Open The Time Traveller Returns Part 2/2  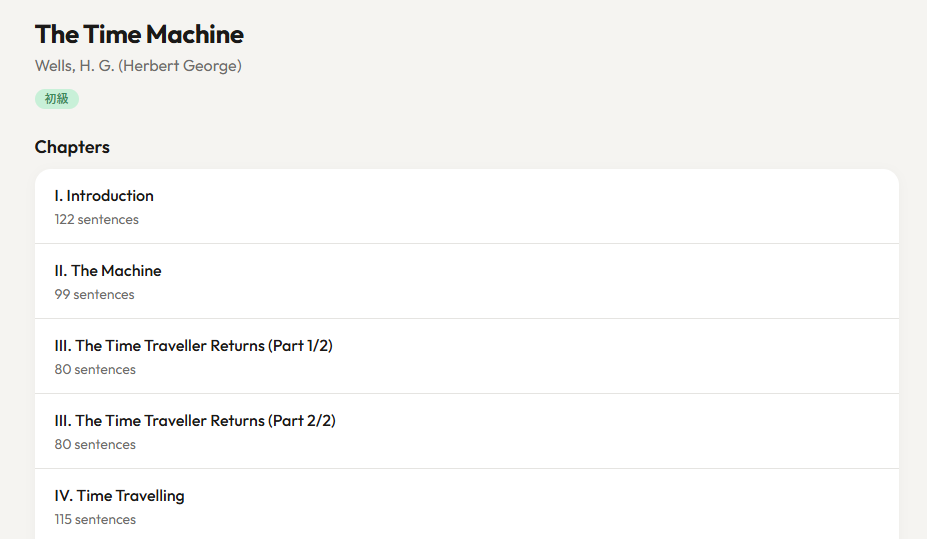466,431
